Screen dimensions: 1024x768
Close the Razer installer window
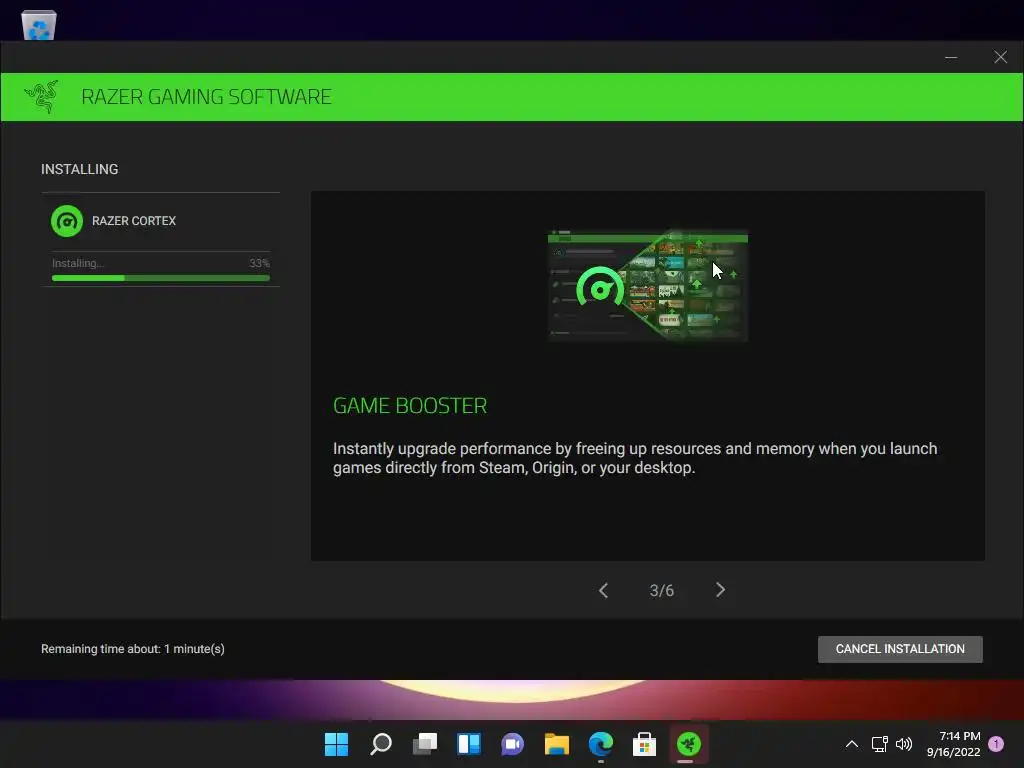(x=1000, y=57)
